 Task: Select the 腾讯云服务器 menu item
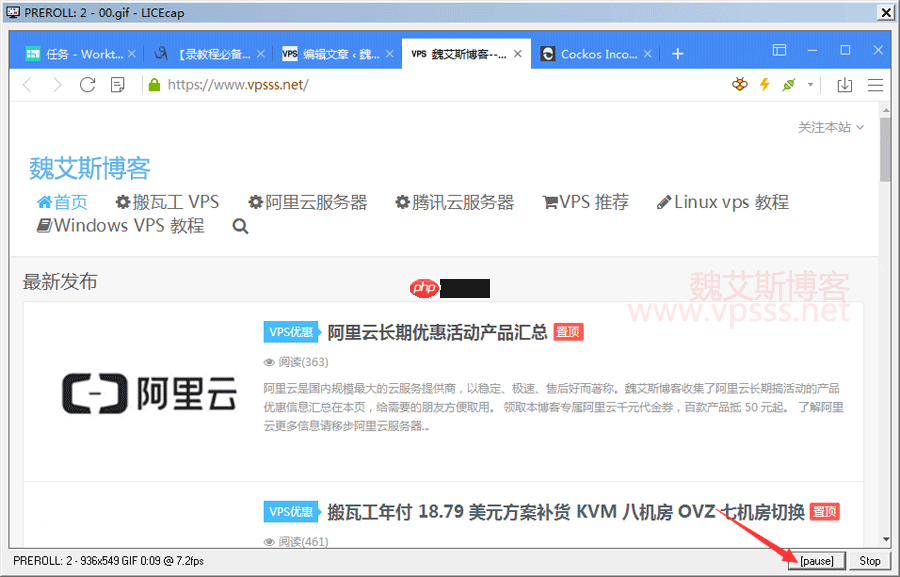point(455,201)
